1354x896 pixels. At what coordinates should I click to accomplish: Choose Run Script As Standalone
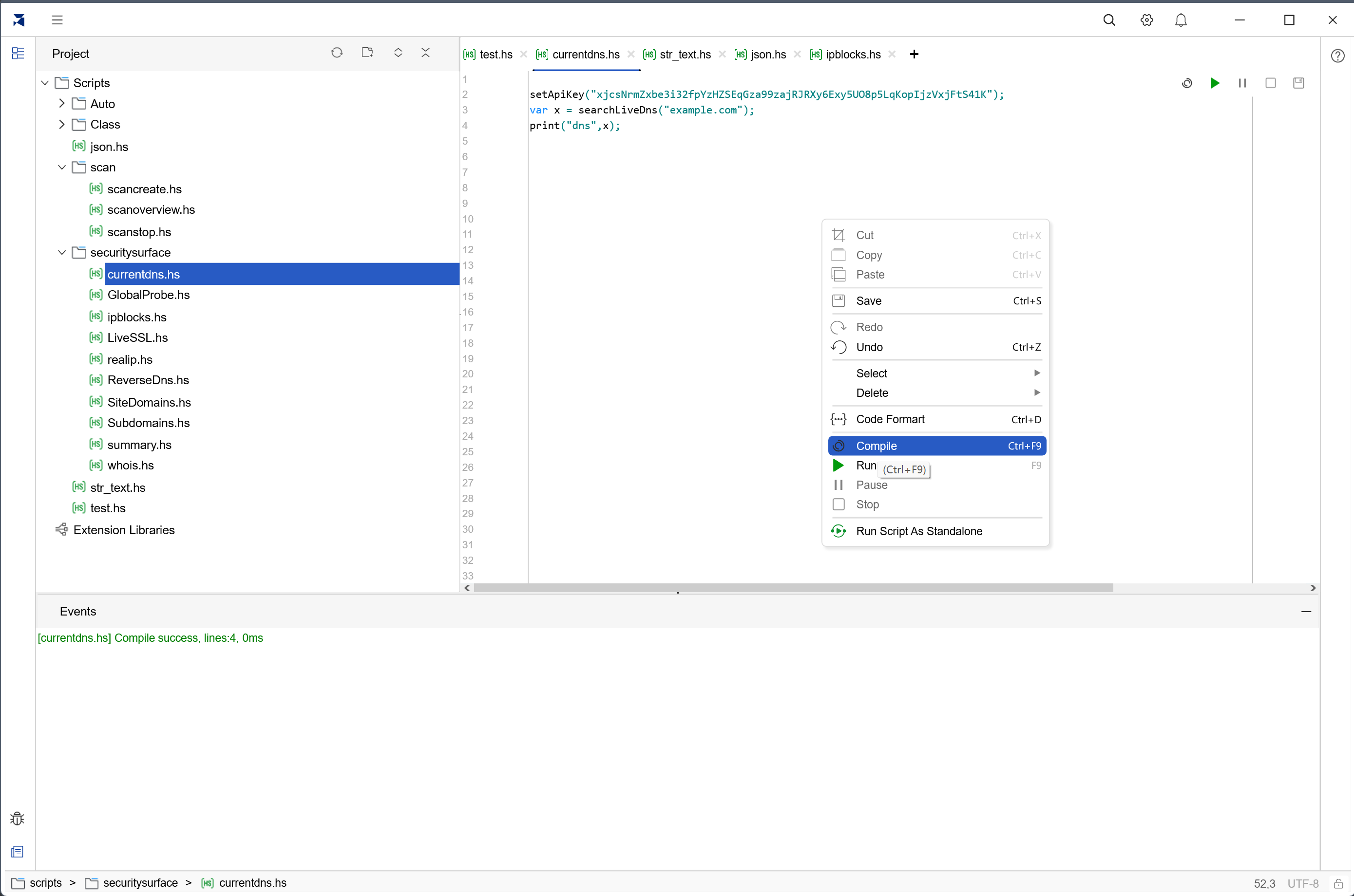(936, 531)
